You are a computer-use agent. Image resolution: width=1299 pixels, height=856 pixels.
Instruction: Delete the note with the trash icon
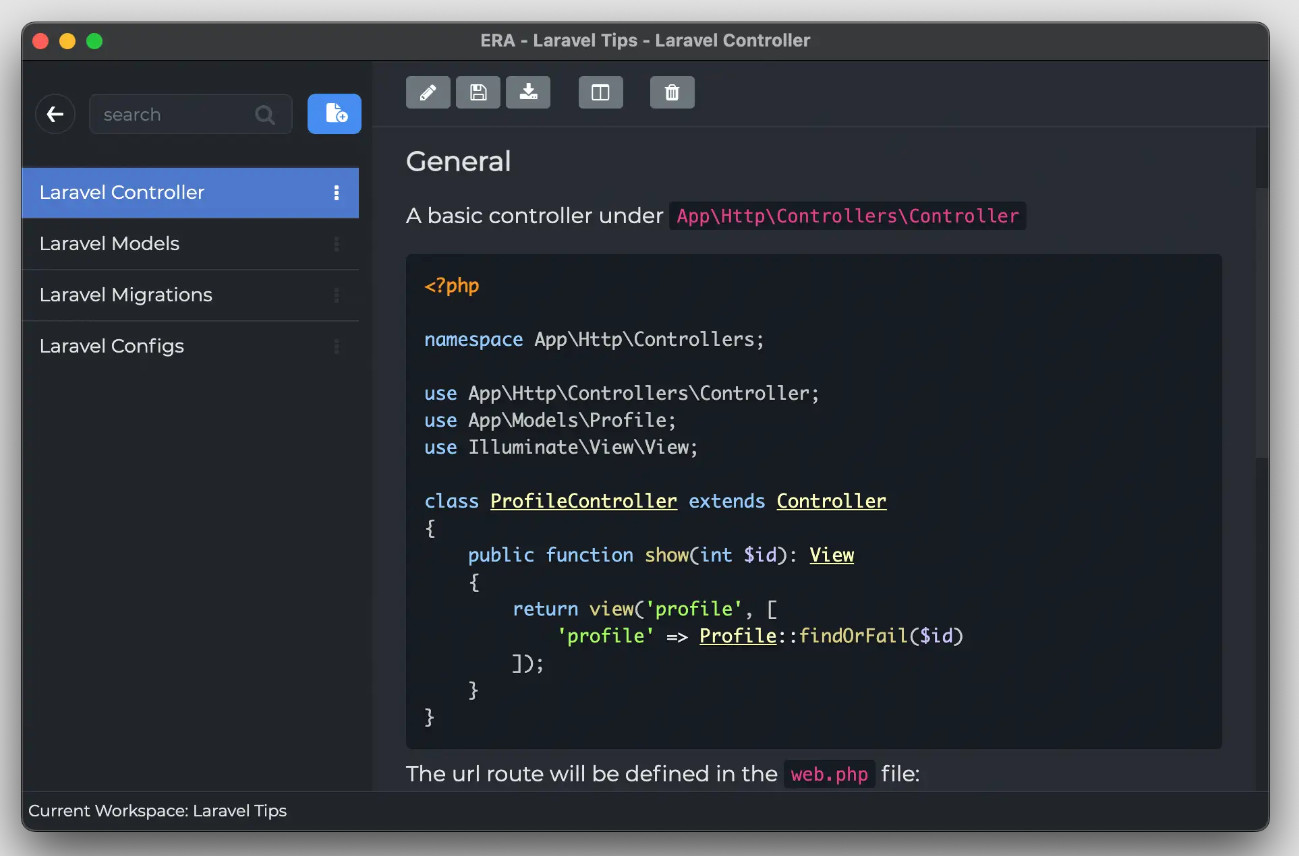click(x=672, y=92)
